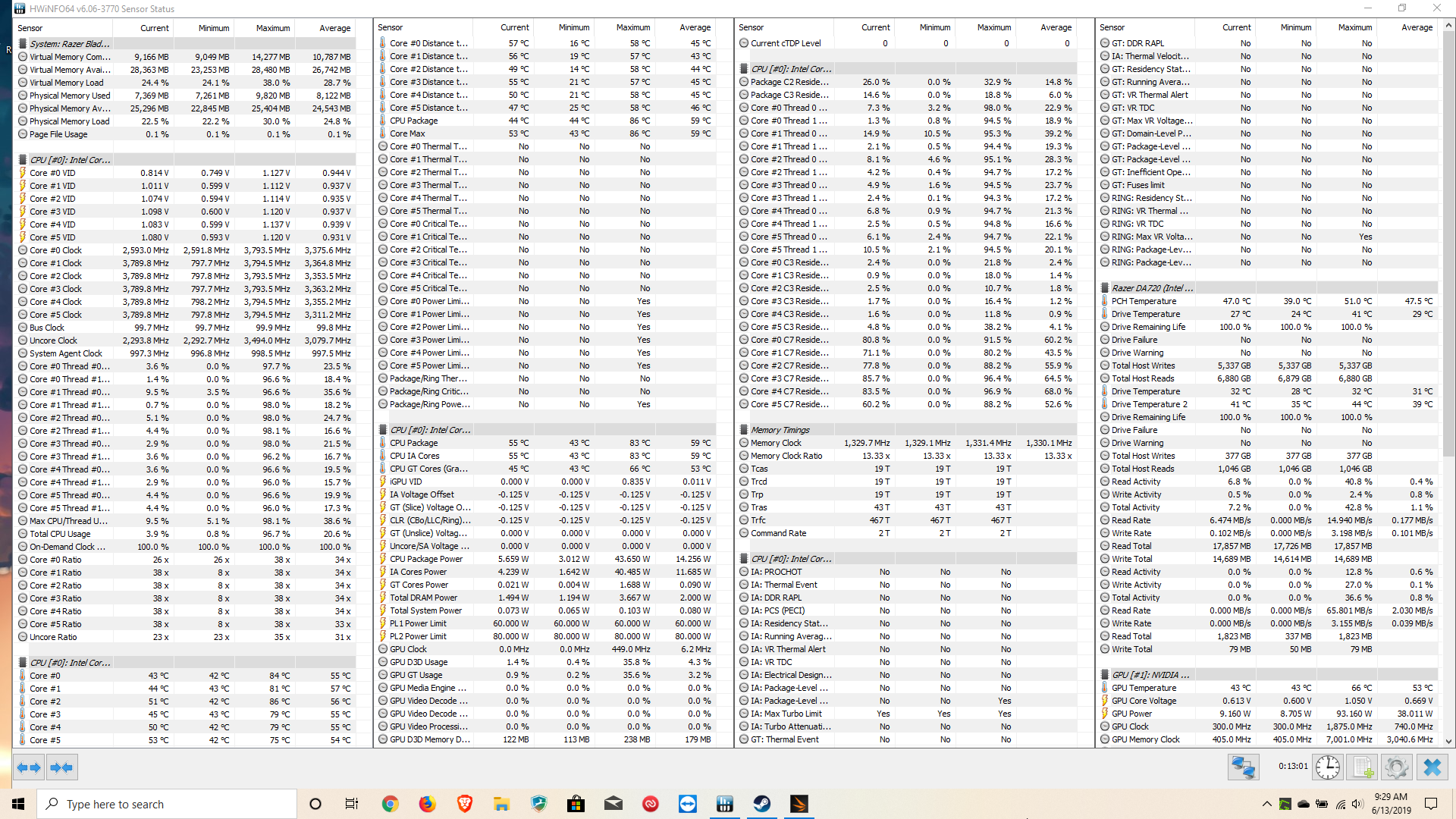Open the volume control in the tray
1456x819 pixels.
pyautogui.click(x=1358, y=804)
